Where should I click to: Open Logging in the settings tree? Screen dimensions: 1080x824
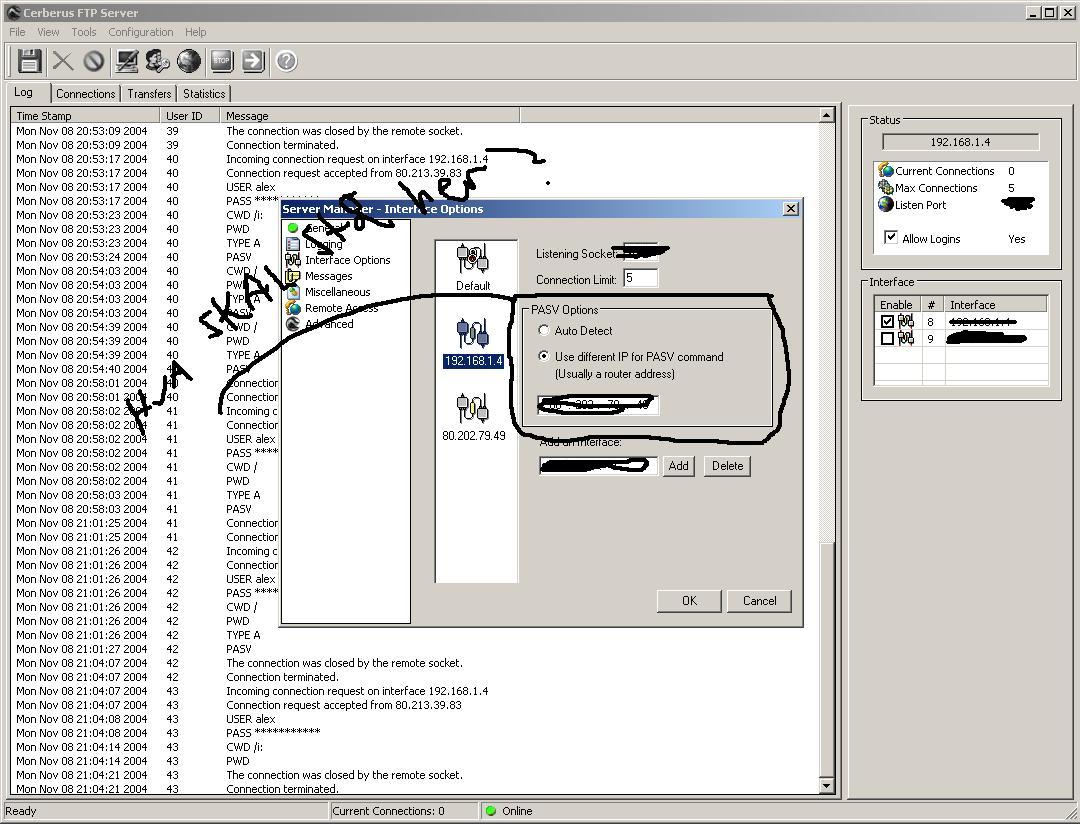pyautogui.click(x=324, y=244)
